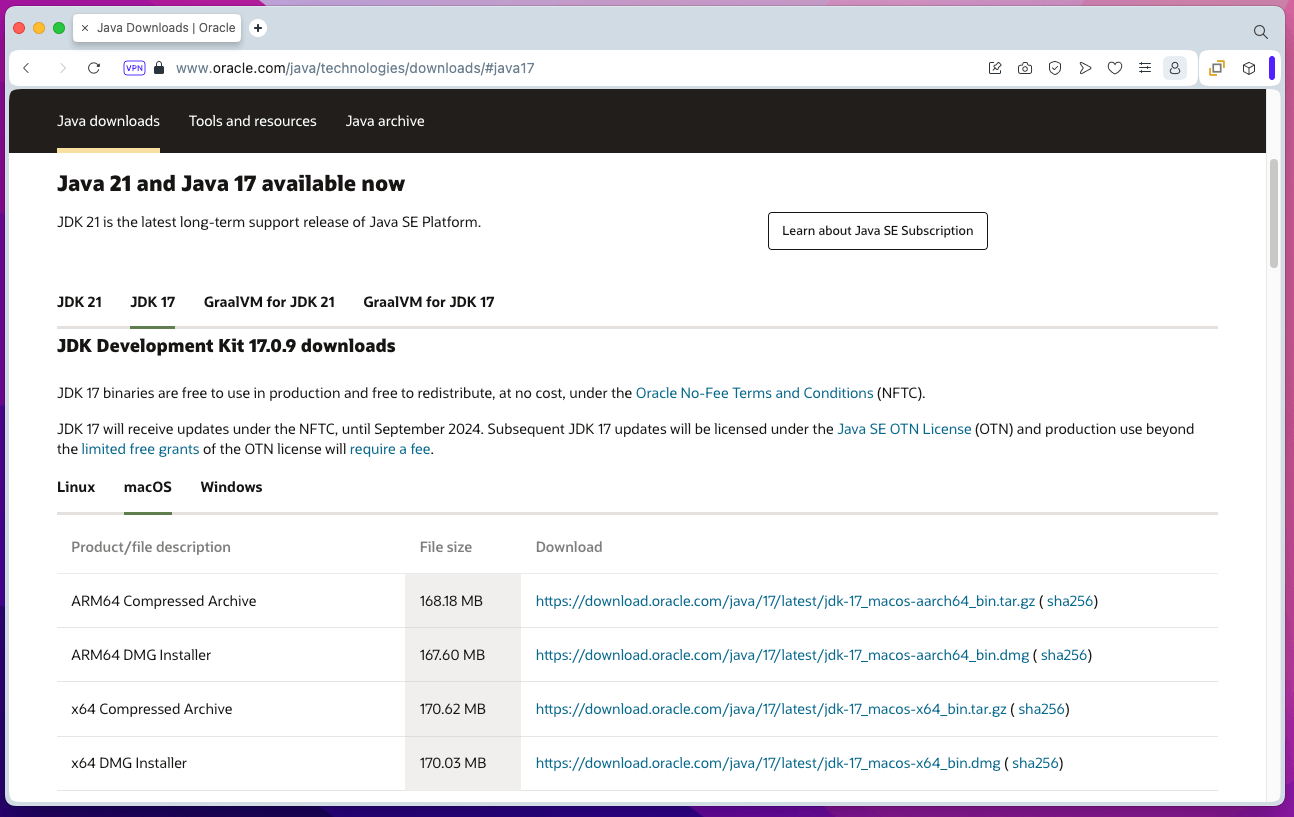Viewport: 1294px width, 817px height.
Task: Select the Windows OS tab
Action: pyautogui.click(x=231, y=487)
